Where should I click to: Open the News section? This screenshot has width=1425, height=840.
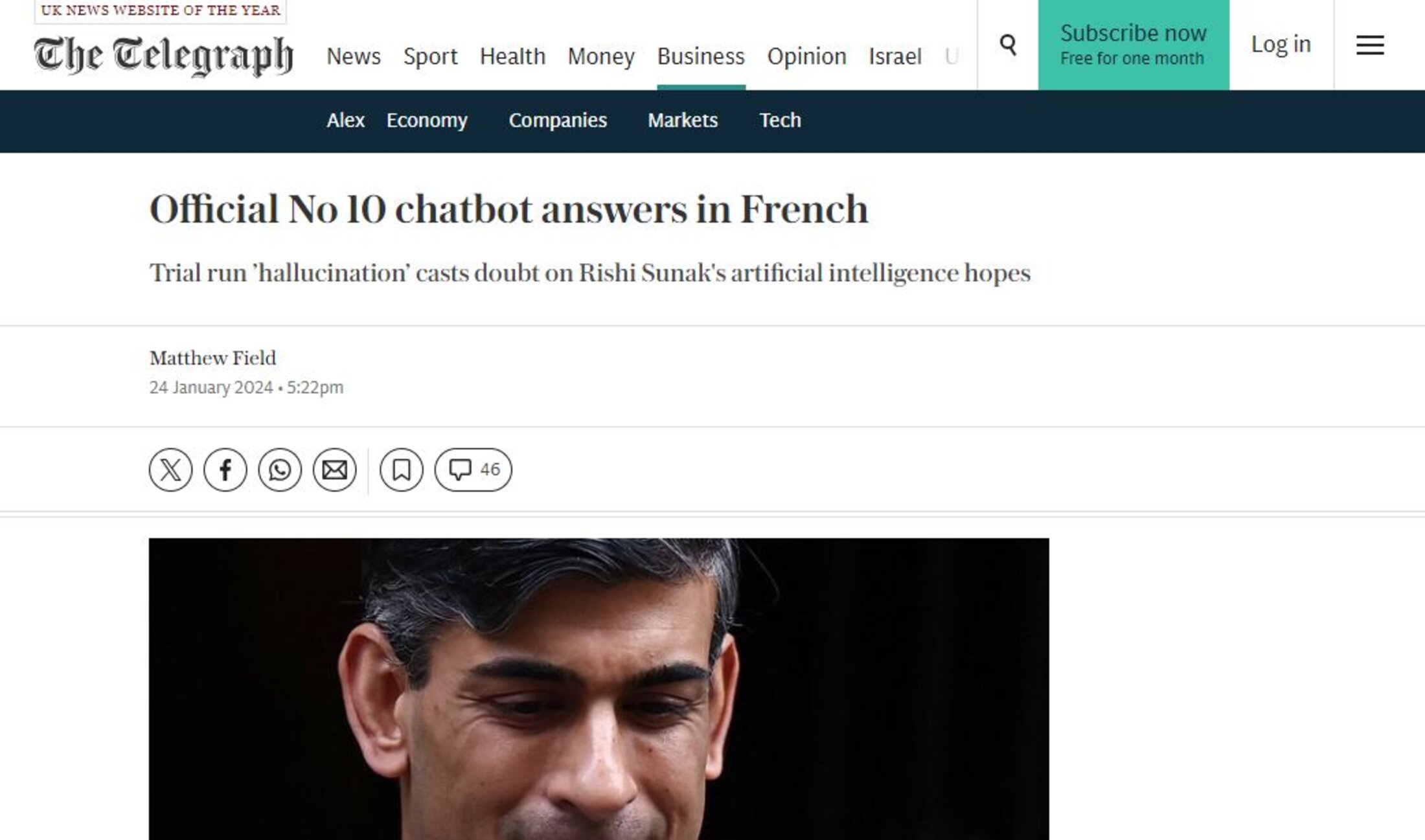354,56
